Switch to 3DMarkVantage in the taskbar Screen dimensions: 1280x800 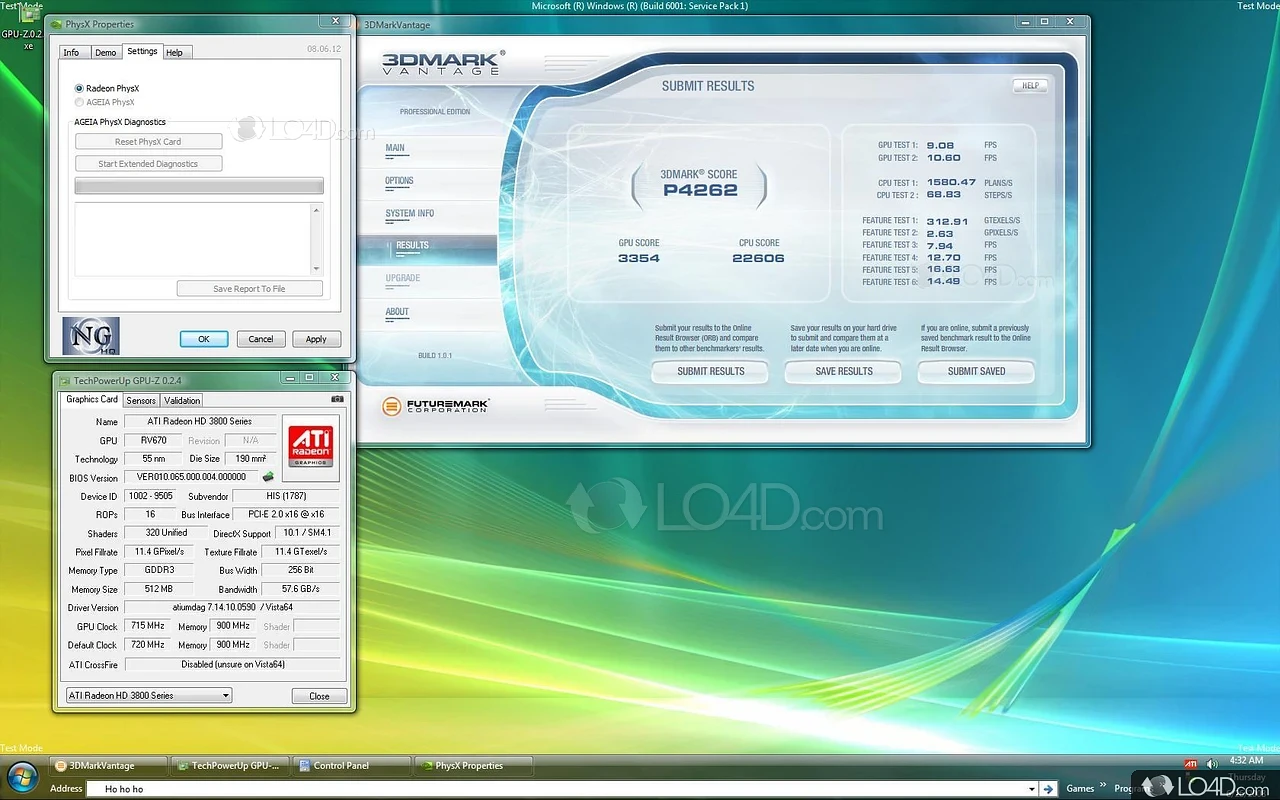pyautogui.click(x=108, y=766)
